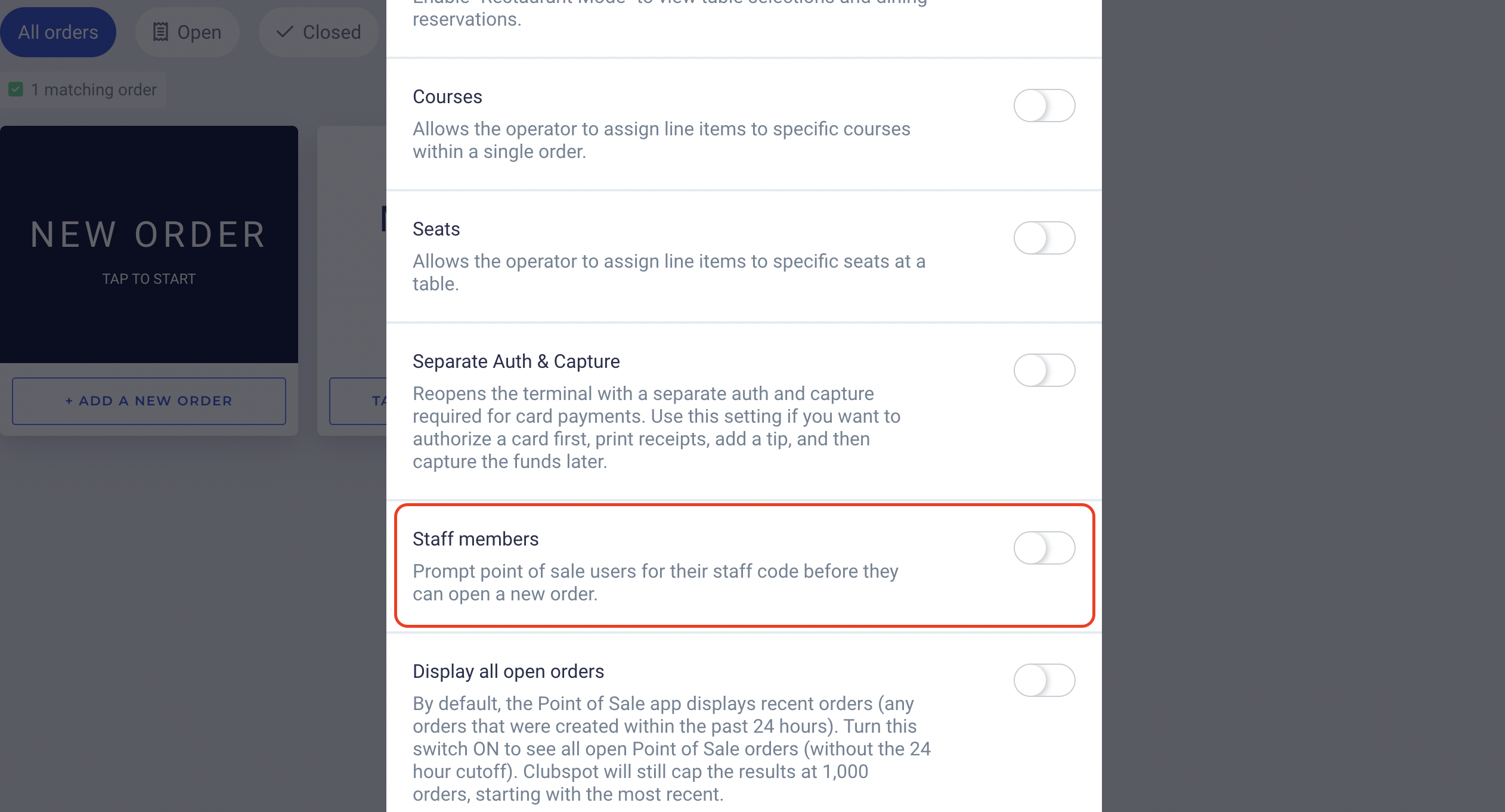Image resolution: width=1505 pixels, height=812 pixels.
Task: Click the Separate Auth & Capture title
Action: click(x=516, y=361)
